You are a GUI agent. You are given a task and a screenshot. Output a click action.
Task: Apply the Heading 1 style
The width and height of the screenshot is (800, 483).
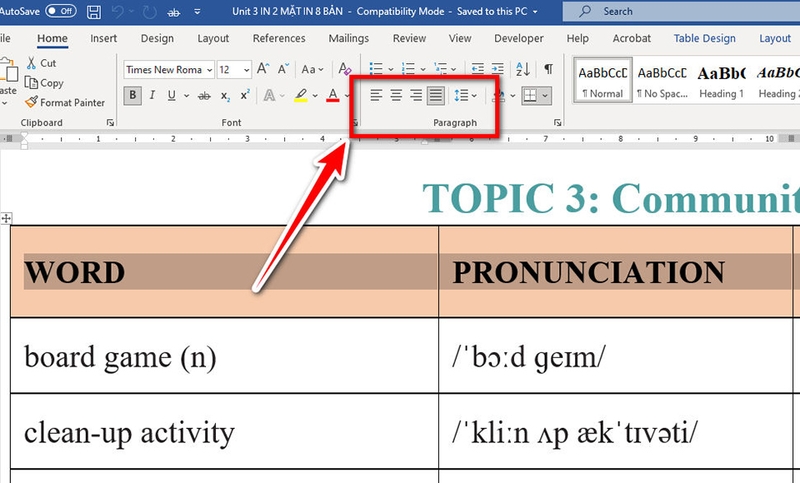(721, 81)
